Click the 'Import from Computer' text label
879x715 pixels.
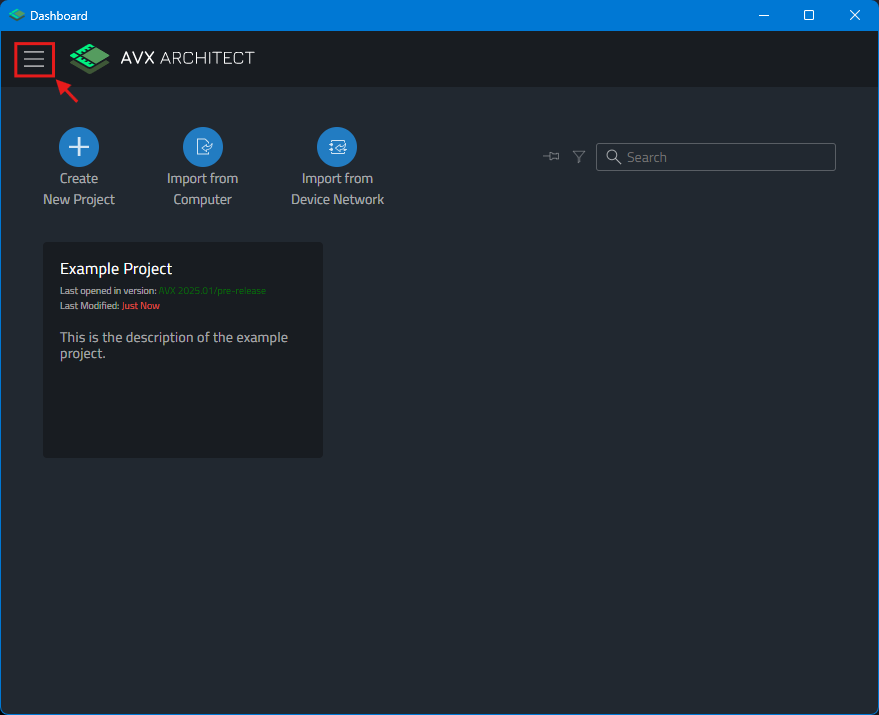pos(203,189)
